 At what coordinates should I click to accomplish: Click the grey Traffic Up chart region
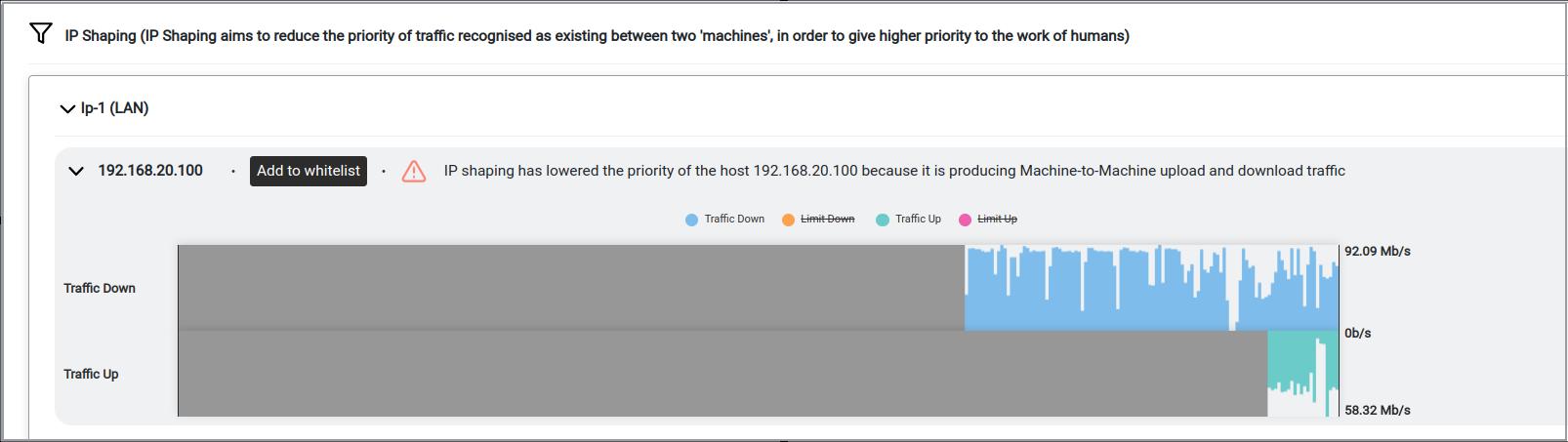[x=722, y=374]
